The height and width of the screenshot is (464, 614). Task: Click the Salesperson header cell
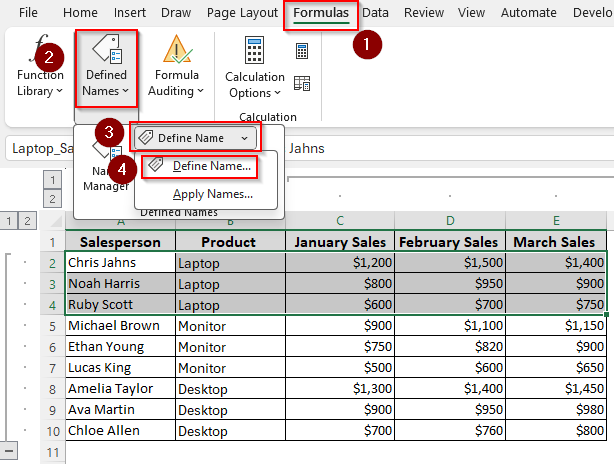[120, 242]
